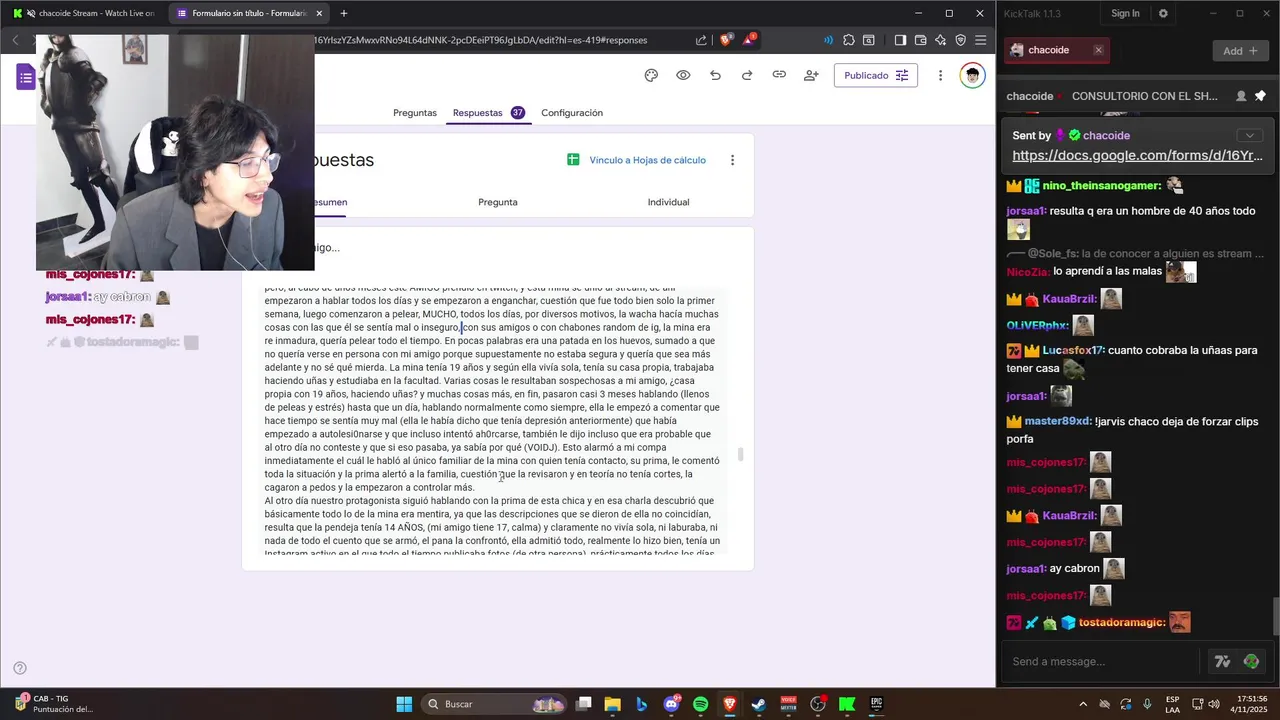Open the browser extensions puzzle icon
The width and height of the screenshot is (1280, 720).
coord(849,40)
